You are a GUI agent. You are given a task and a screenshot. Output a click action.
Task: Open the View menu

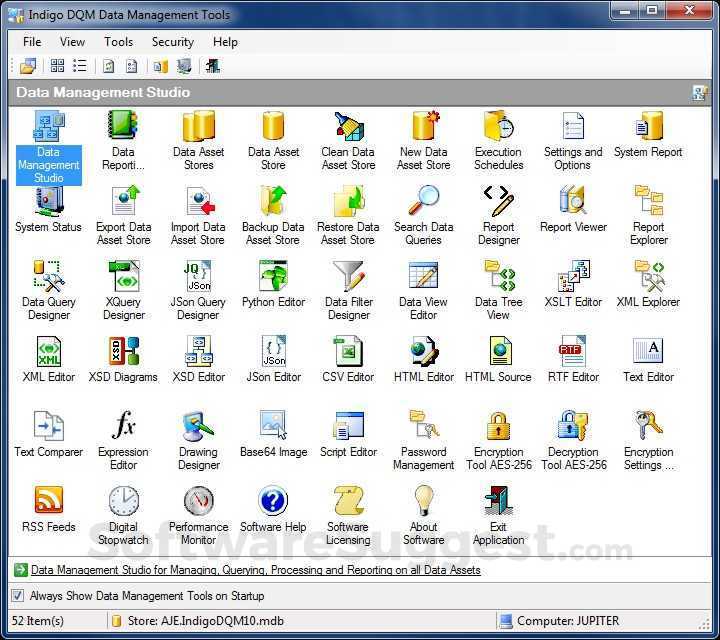point(72,42)
